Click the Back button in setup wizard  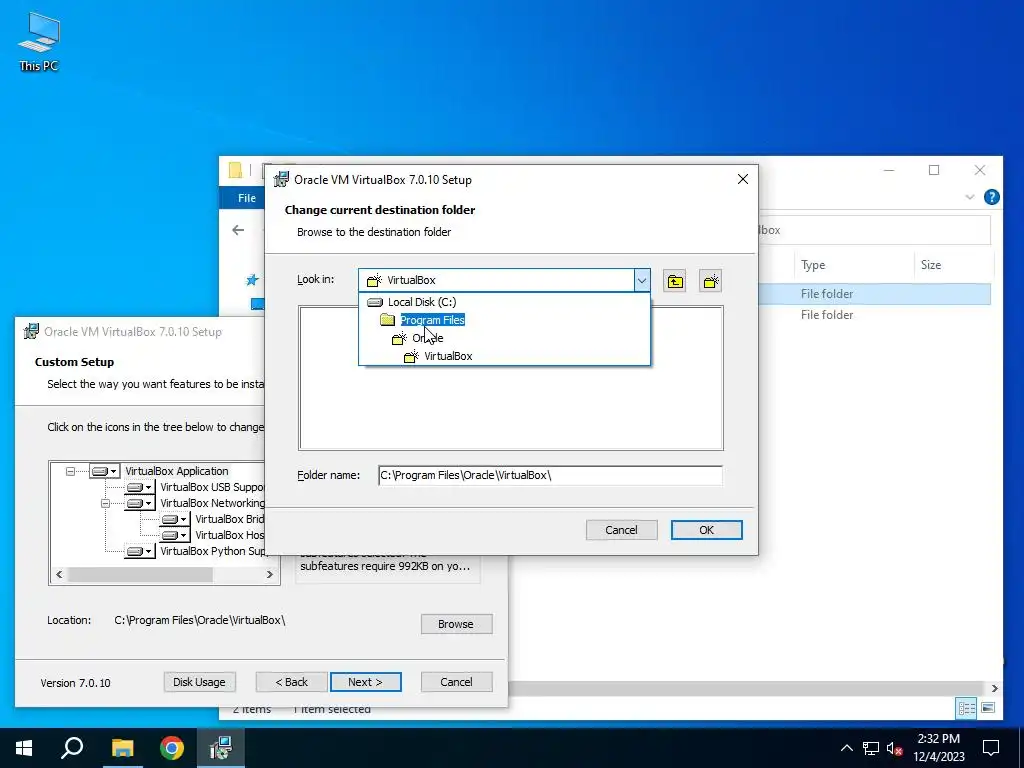click(x=291, y=682)
